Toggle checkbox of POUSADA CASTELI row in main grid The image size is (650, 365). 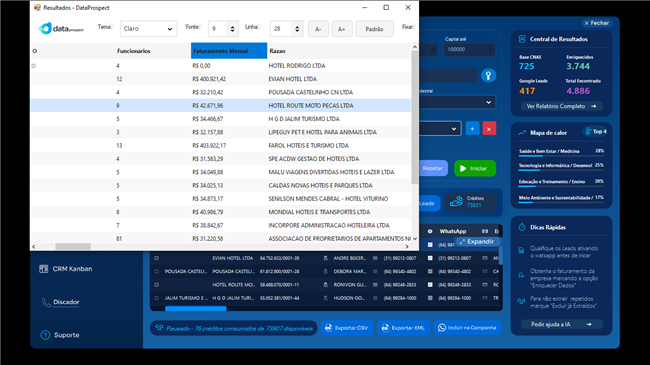click(x=156, y=271)
